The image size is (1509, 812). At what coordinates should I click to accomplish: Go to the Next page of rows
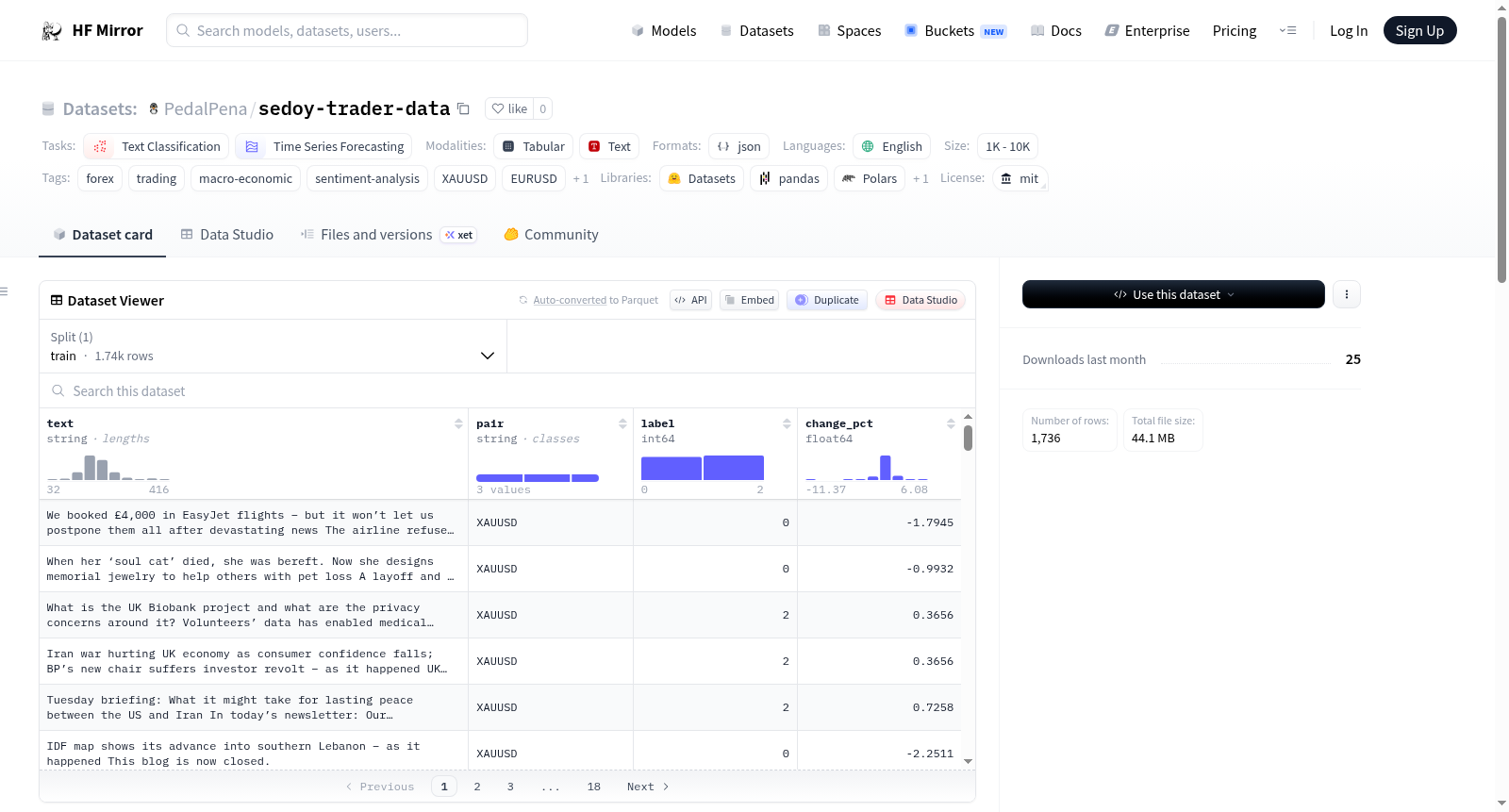click(x=648, y=787)
